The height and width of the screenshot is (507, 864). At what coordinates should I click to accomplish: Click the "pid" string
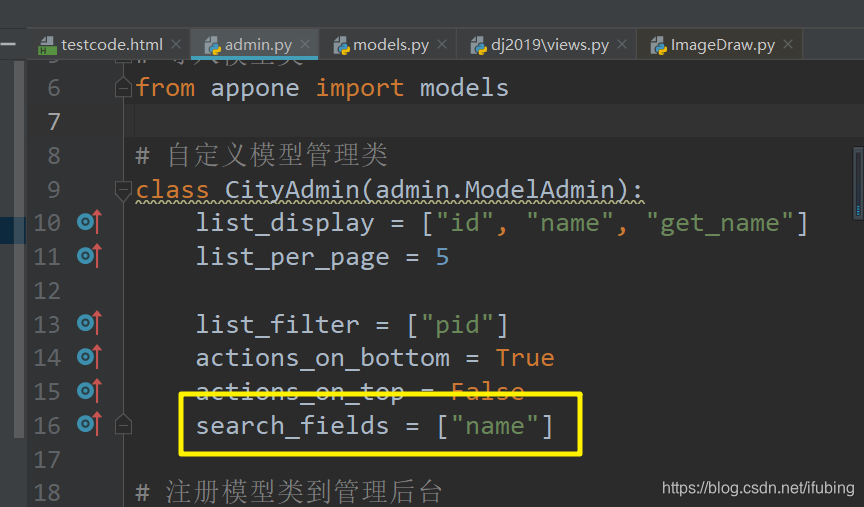pyautogui.click(x=457, y=325)
